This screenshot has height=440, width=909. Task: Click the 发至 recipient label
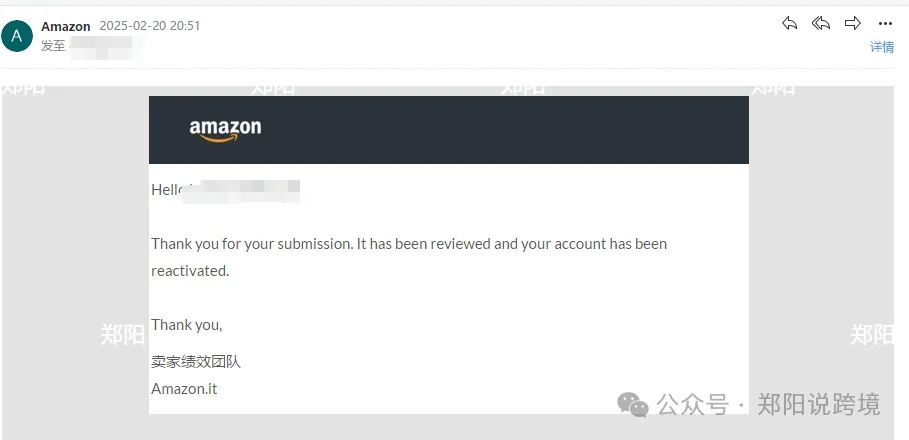coord(53,46)
